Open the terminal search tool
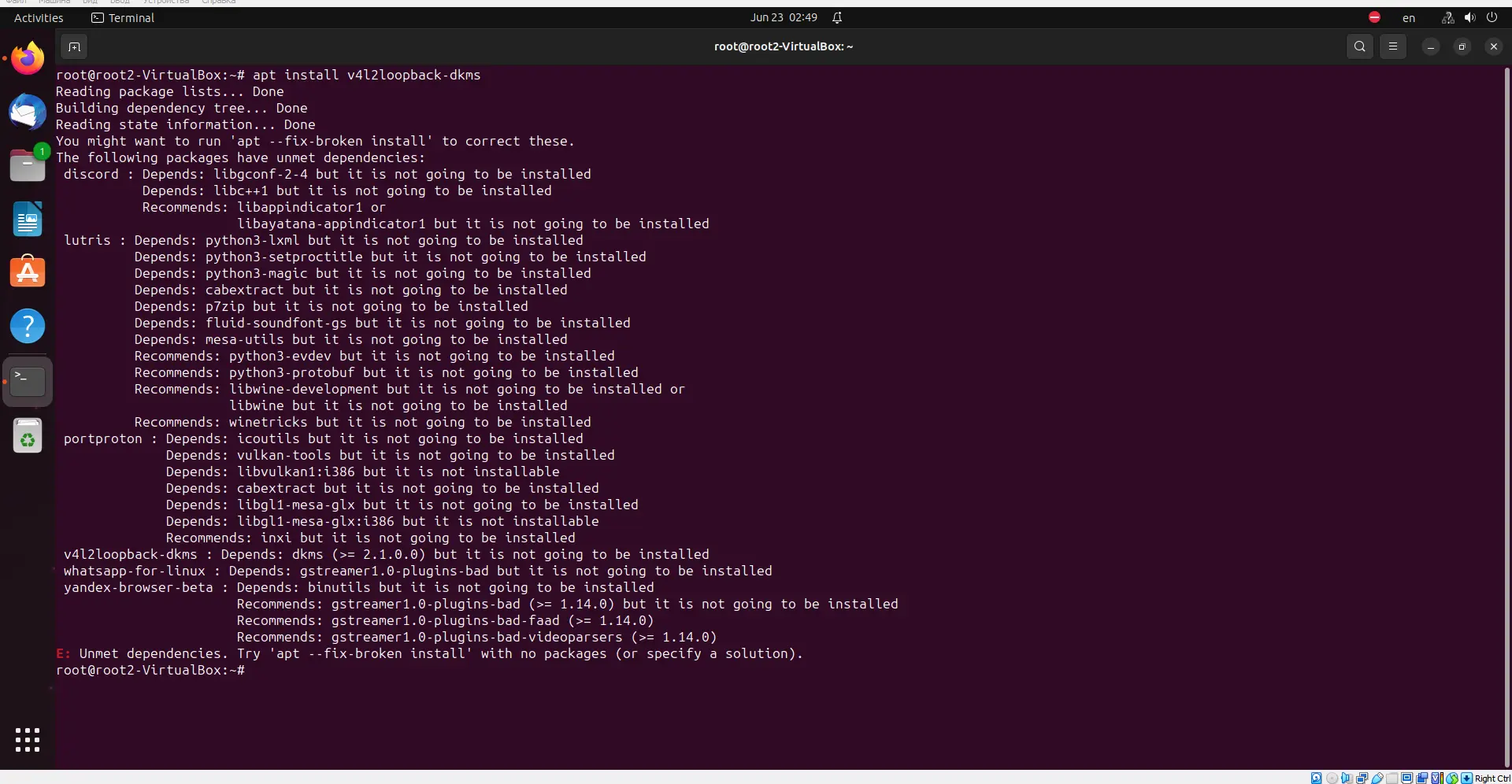 pyautogui.click(x=1359, y=46)
